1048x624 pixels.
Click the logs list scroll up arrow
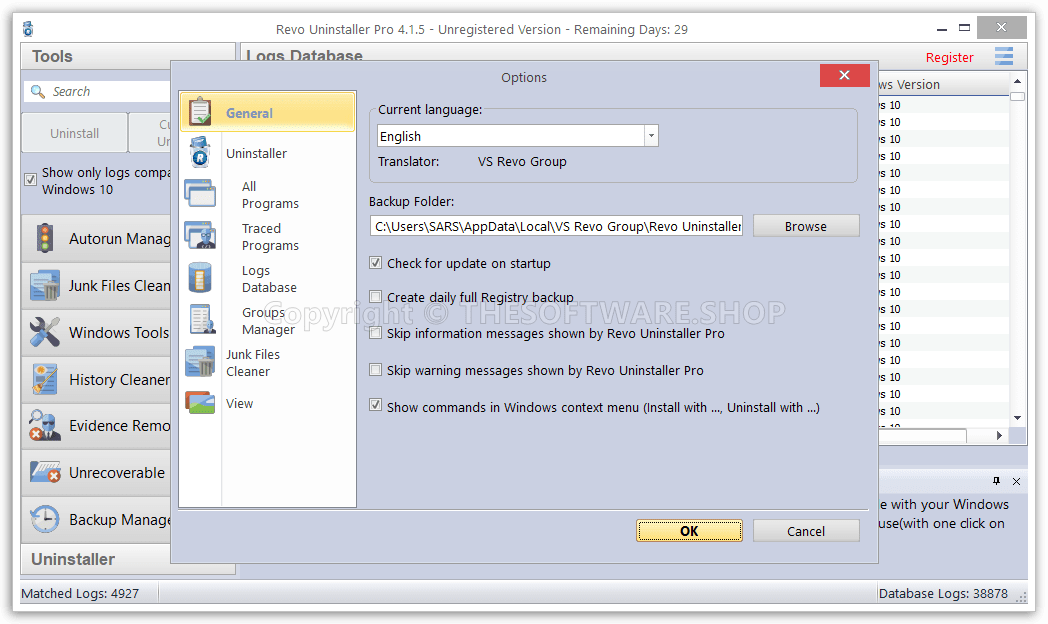tap(1017, 81)
